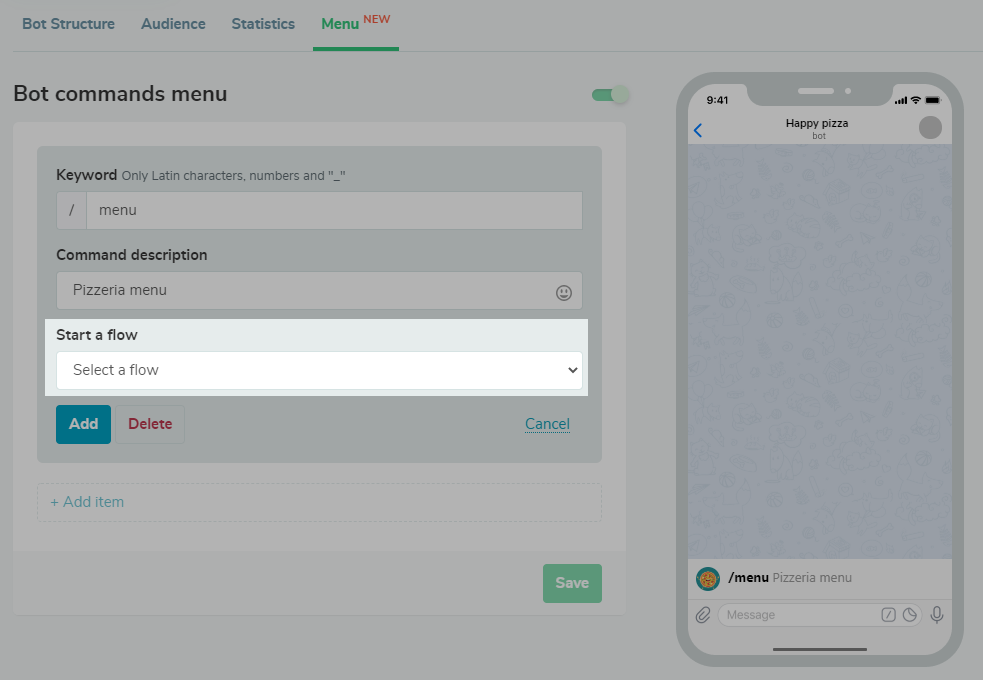The width and height of the screenshot is (983, 680).
Task: Click the Save button
Action: pos(572,583)
